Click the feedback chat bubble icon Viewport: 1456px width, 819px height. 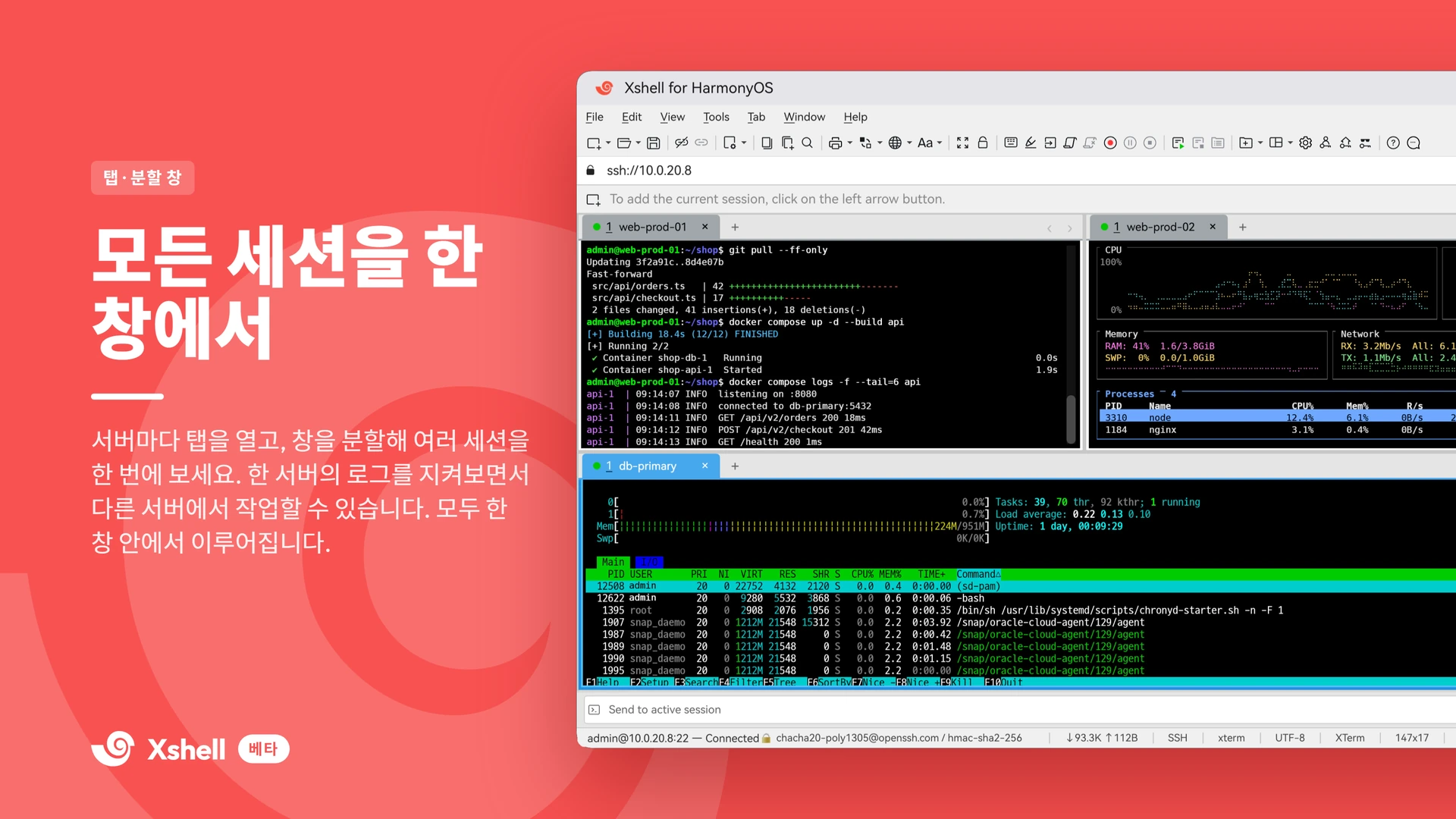pyautogui.click(x=1414, y=143)
